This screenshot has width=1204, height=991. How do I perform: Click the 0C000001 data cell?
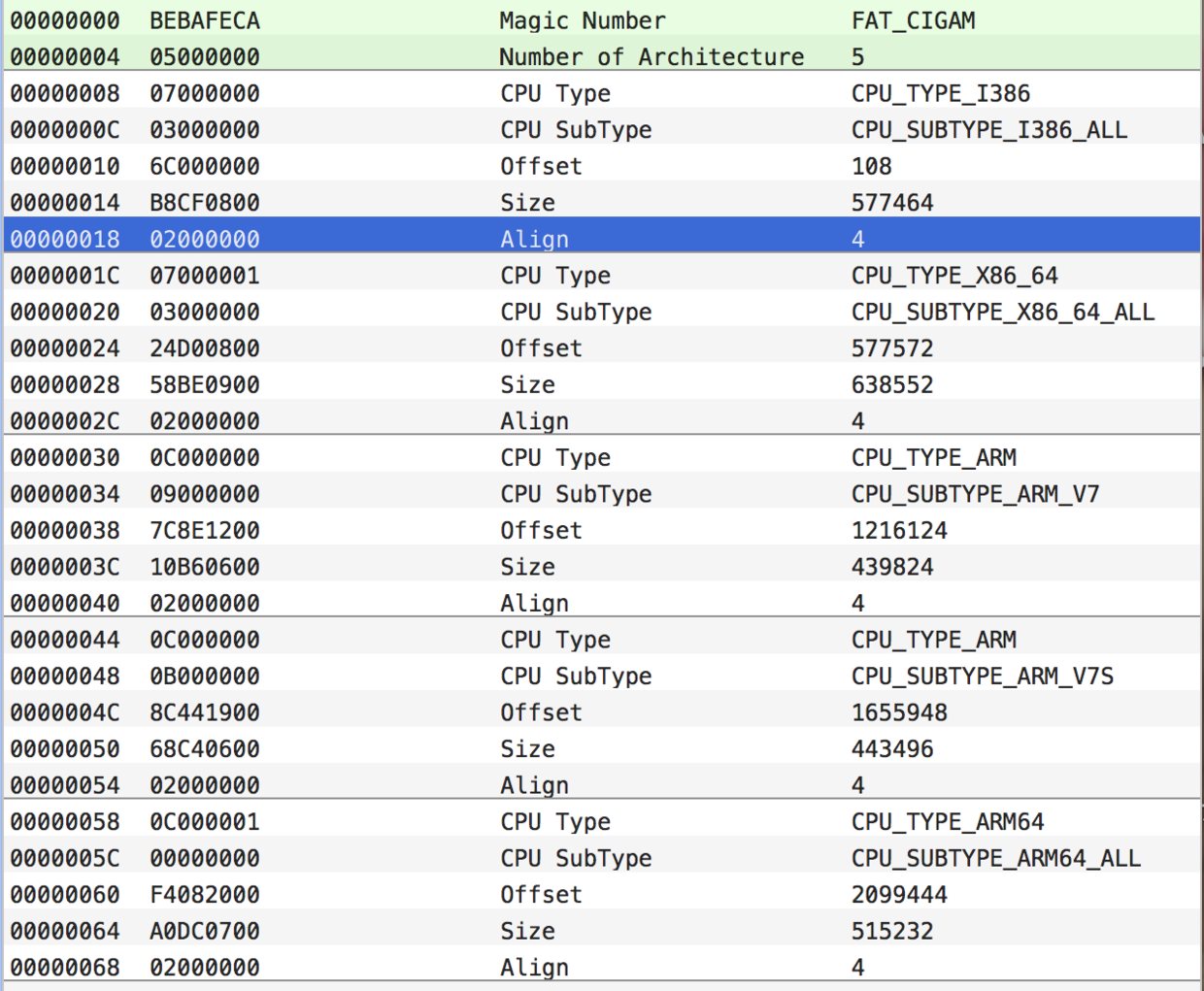pyautogui.click(x=204, y=821)
